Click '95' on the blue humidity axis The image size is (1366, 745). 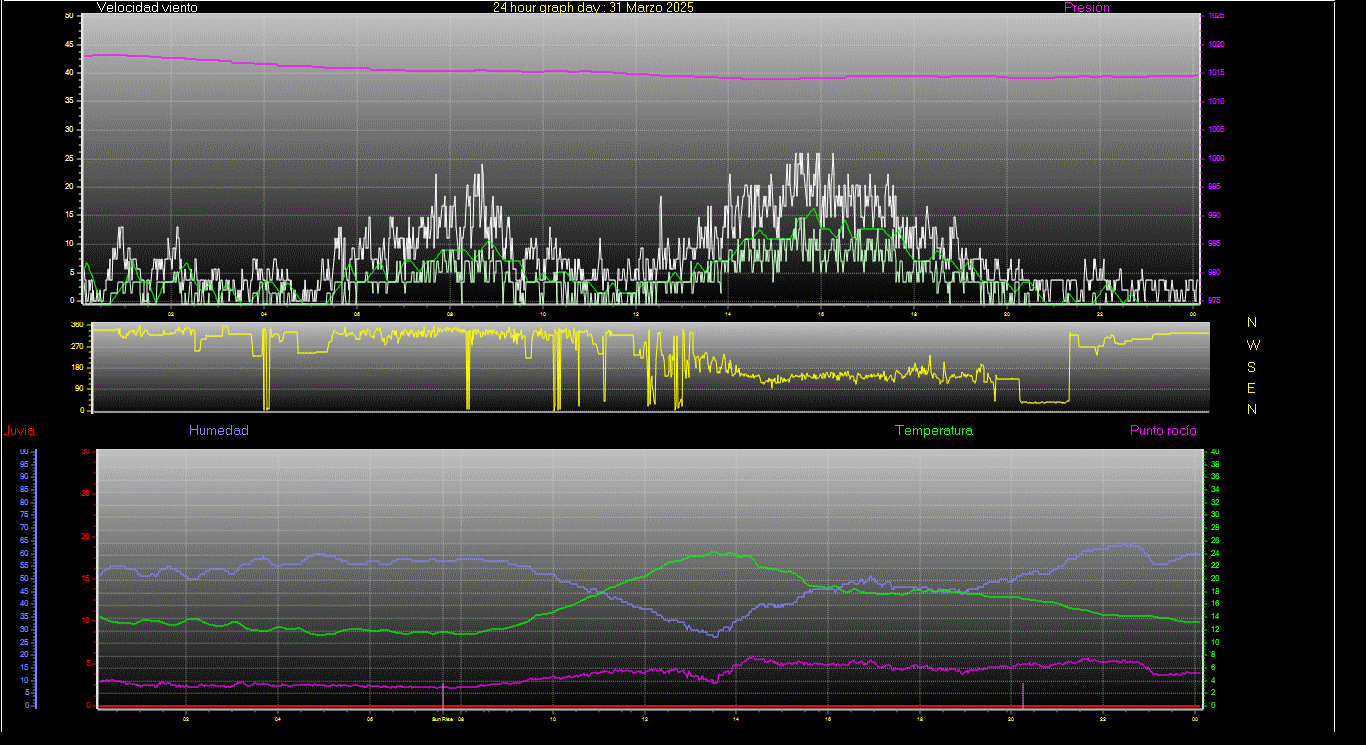point(24,464)
